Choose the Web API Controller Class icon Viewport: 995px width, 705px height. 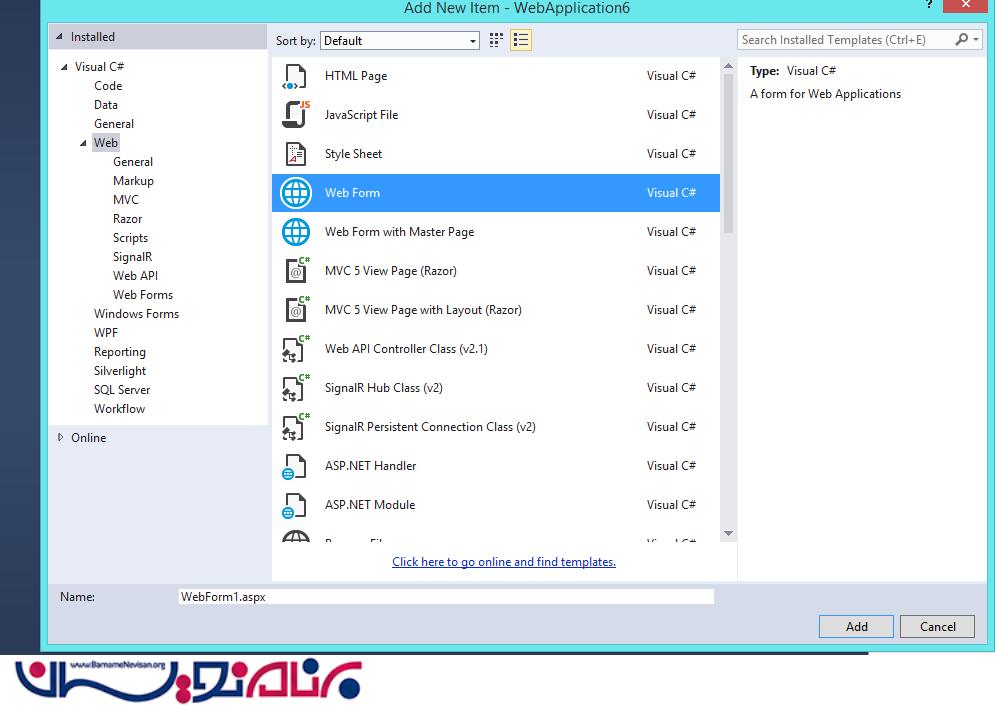tap(295, 349)
